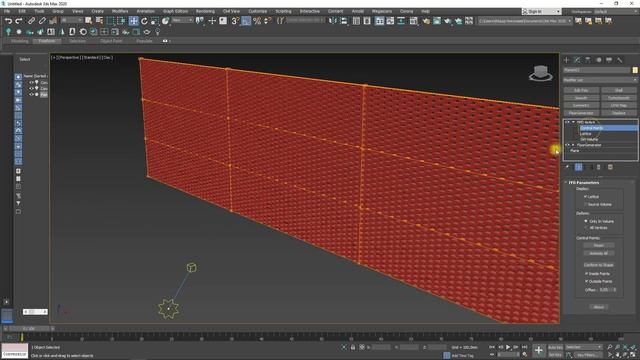The height and width of the screenshot is (360, 640).
Task: Select the Unlink Selection tool
Action: [x=42, y=20]
